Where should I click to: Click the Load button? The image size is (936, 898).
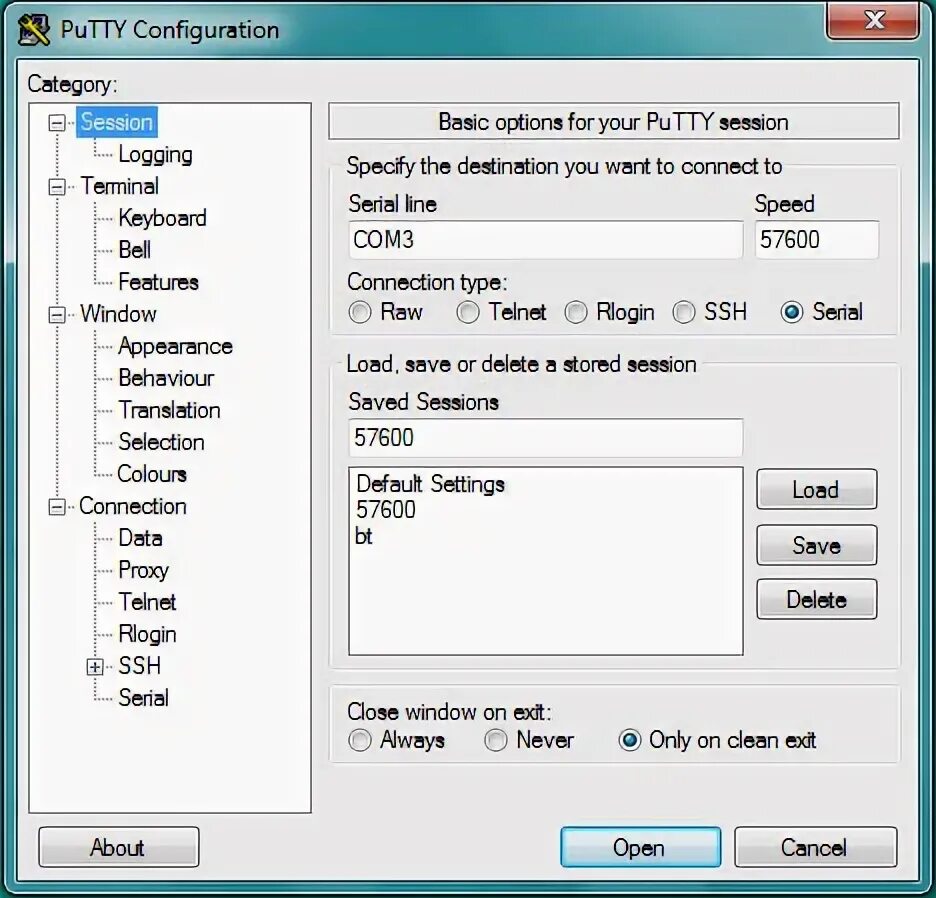[x=817, y=490]
